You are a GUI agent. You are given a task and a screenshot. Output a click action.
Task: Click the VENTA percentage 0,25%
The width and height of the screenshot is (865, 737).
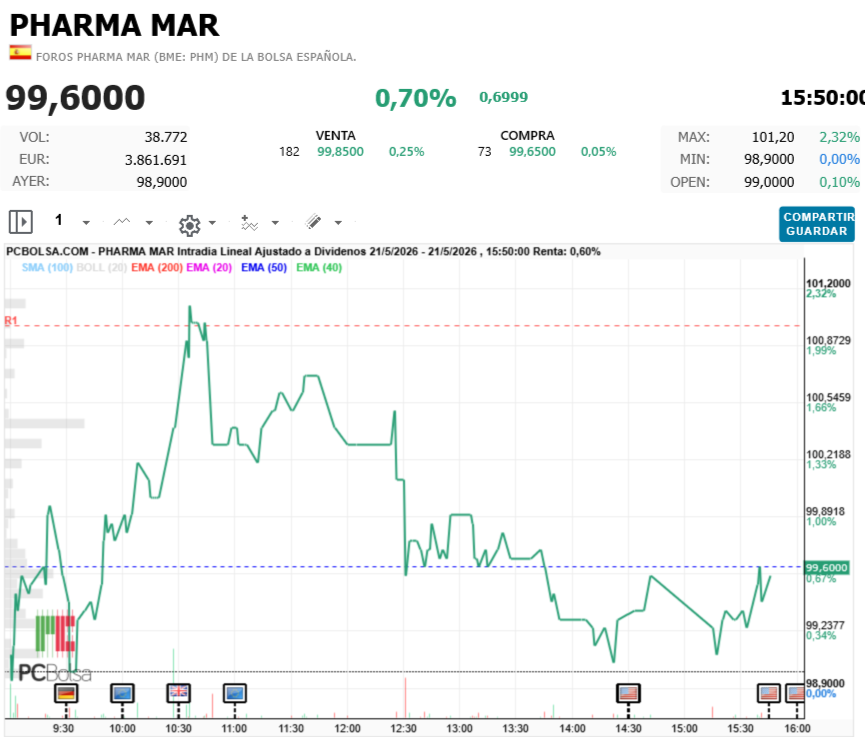pos(407,152)
